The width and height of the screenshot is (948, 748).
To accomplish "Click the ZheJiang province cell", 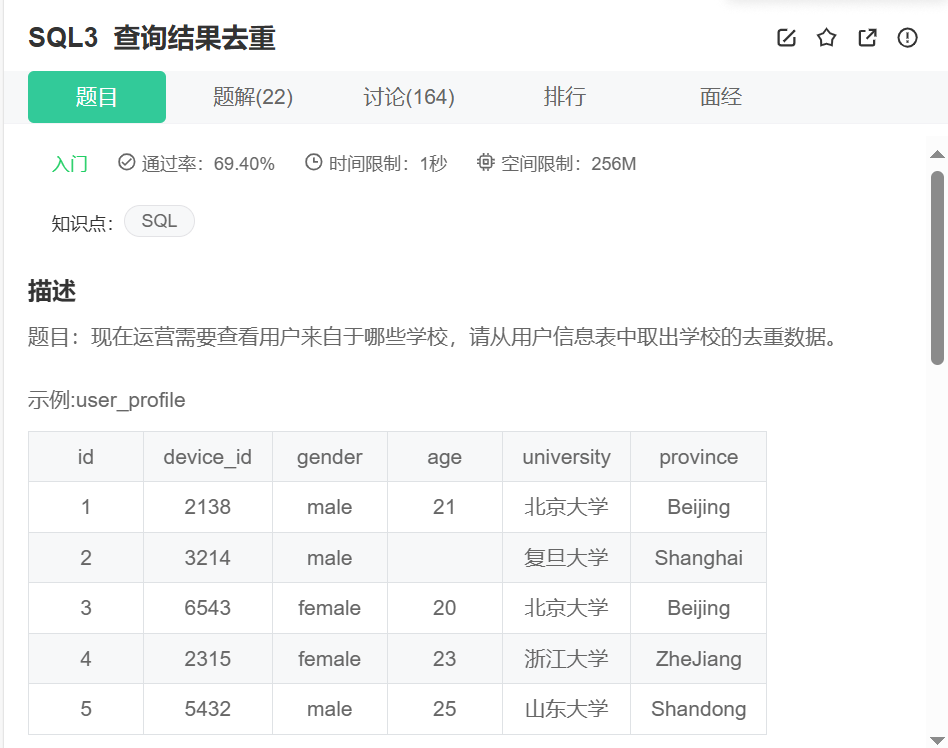I will click(698, 659).
